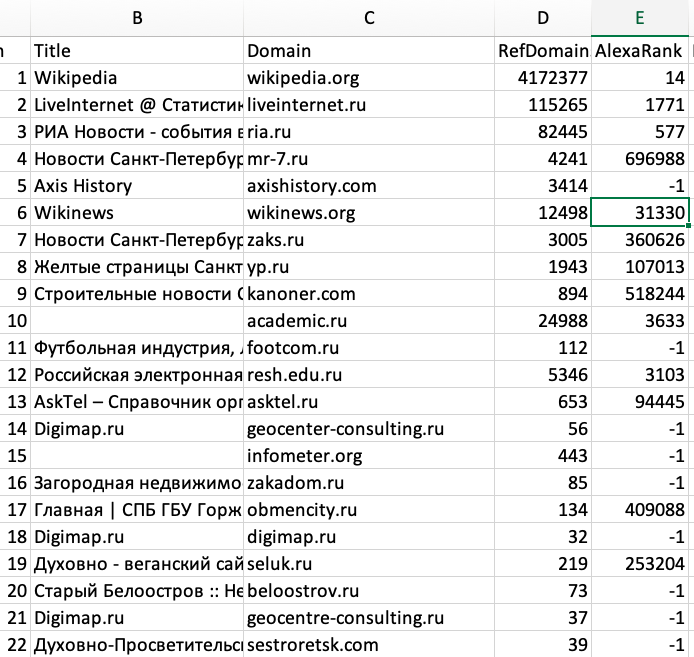Select cell with value 360626
This screenshot has height=657, width=694.
point(640,240)
